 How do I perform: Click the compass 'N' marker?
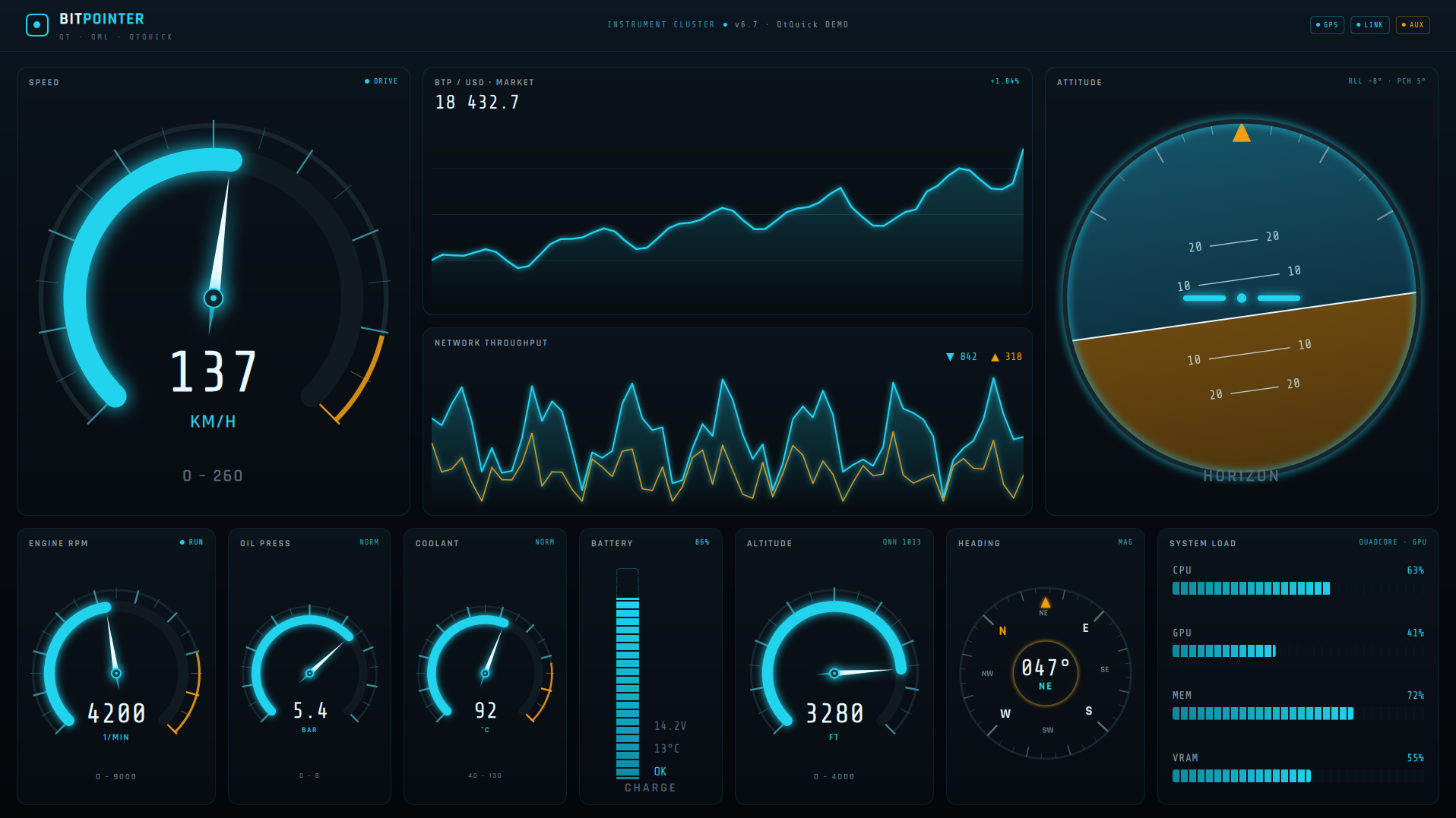tap(1002, 630)
